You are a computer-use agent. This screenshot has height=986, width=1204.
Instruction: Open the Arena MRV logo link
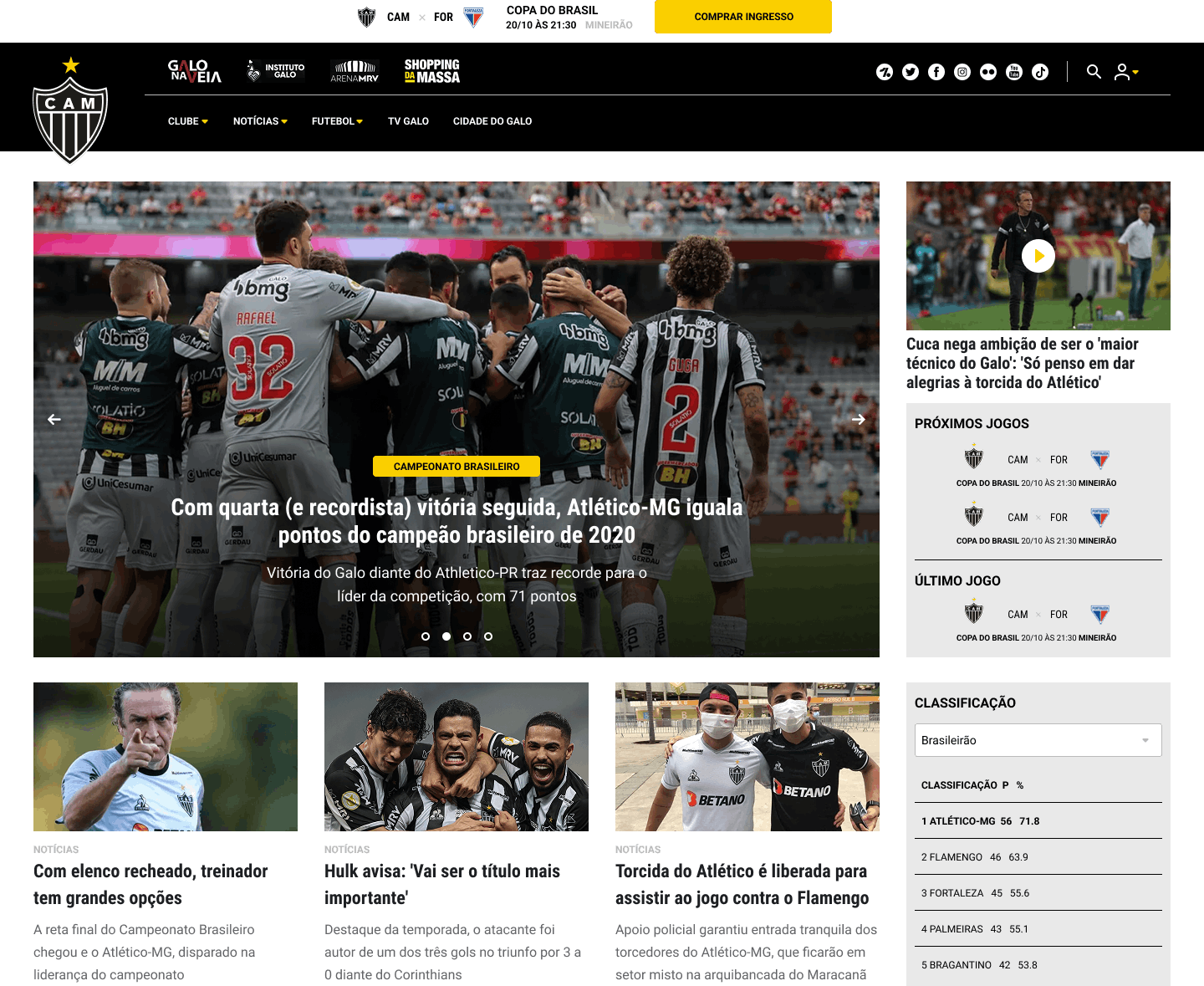355,70
